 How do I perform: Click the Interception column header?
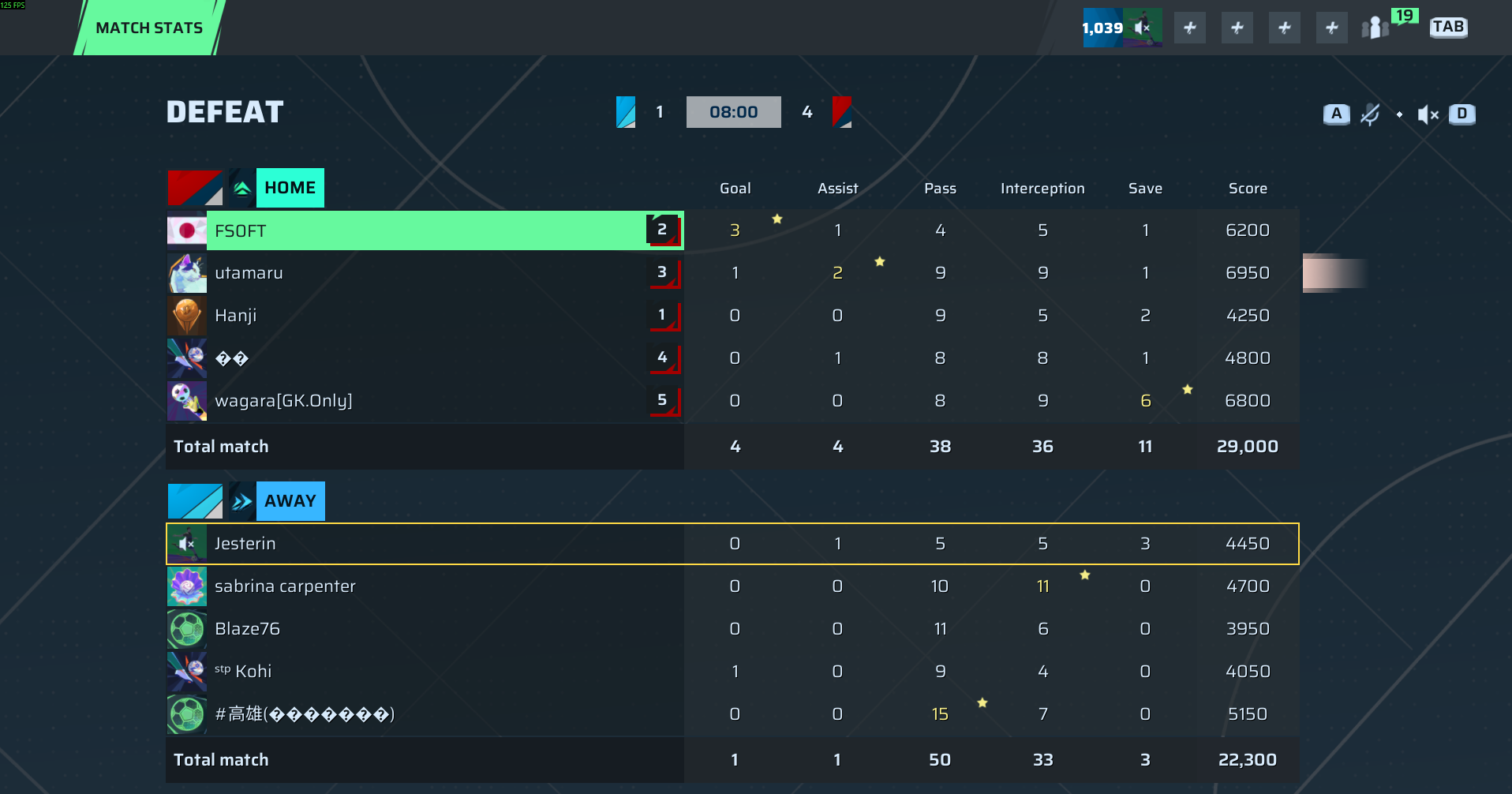1042,189
